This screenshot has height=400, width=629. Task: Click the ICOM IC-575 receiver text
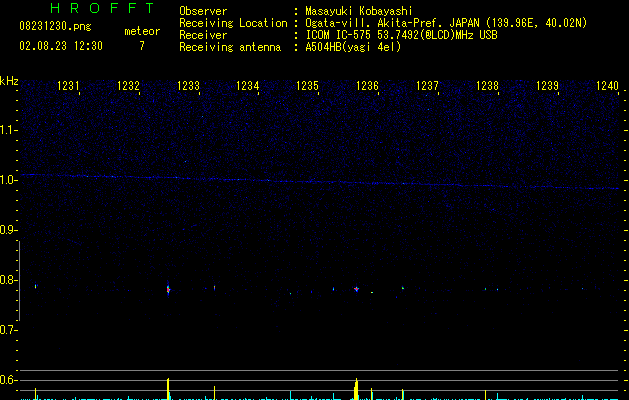pyautogui.click(x=401, y=35)
